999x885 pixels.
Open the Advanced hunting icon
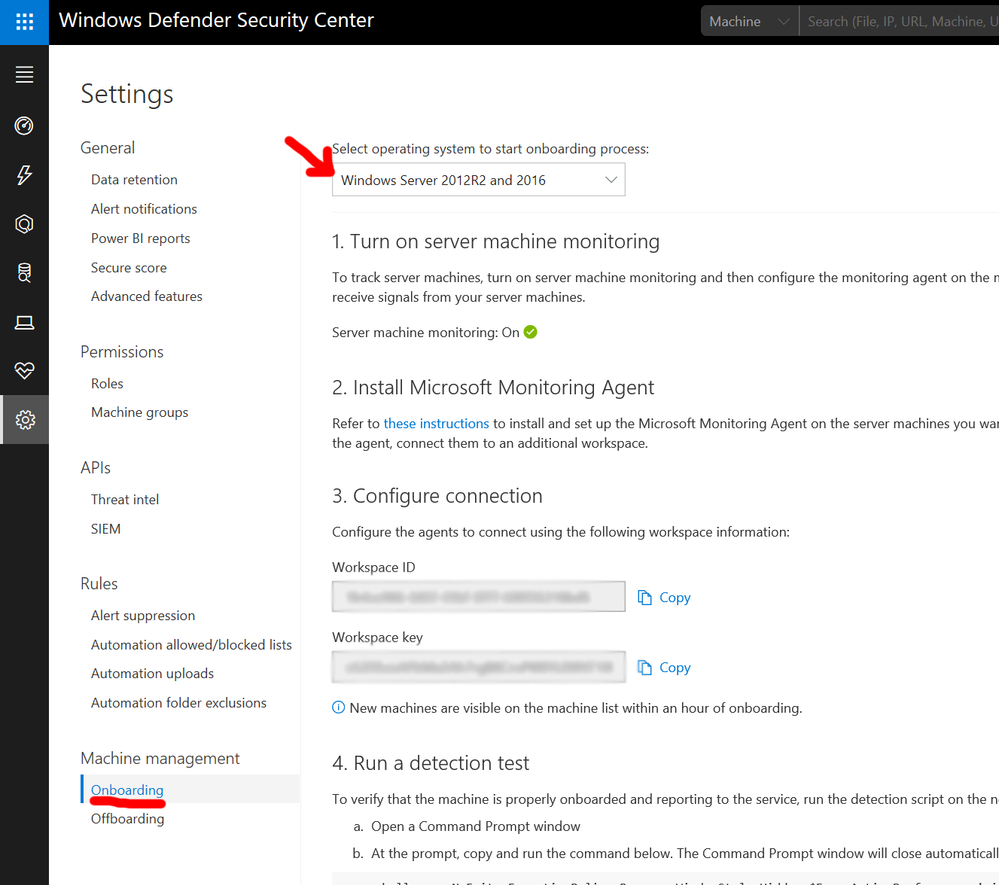point(24,273)
